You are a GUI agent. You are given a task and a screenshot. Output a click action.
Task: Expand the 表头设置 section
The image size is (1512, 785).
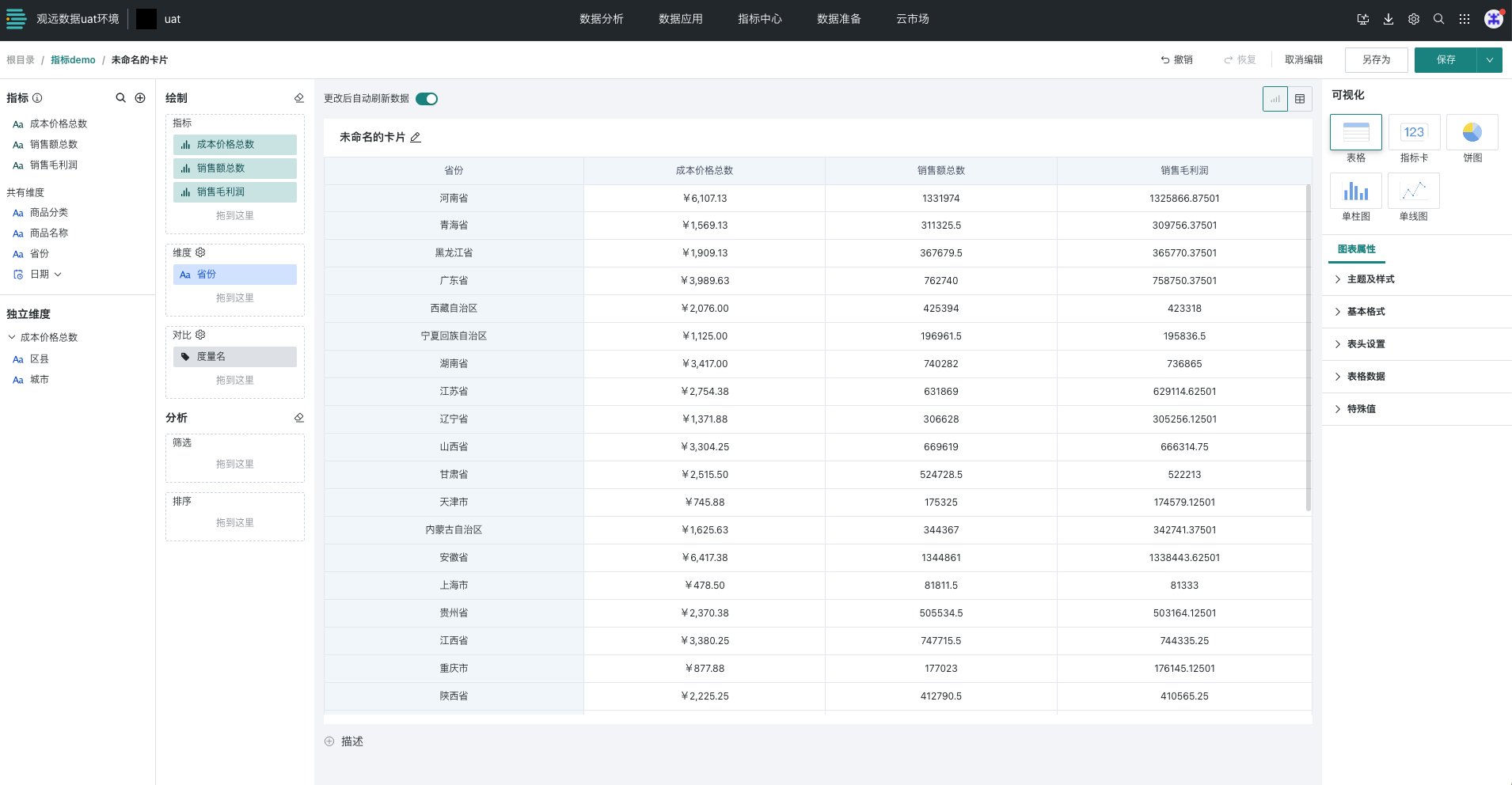tap(1366, 344)
